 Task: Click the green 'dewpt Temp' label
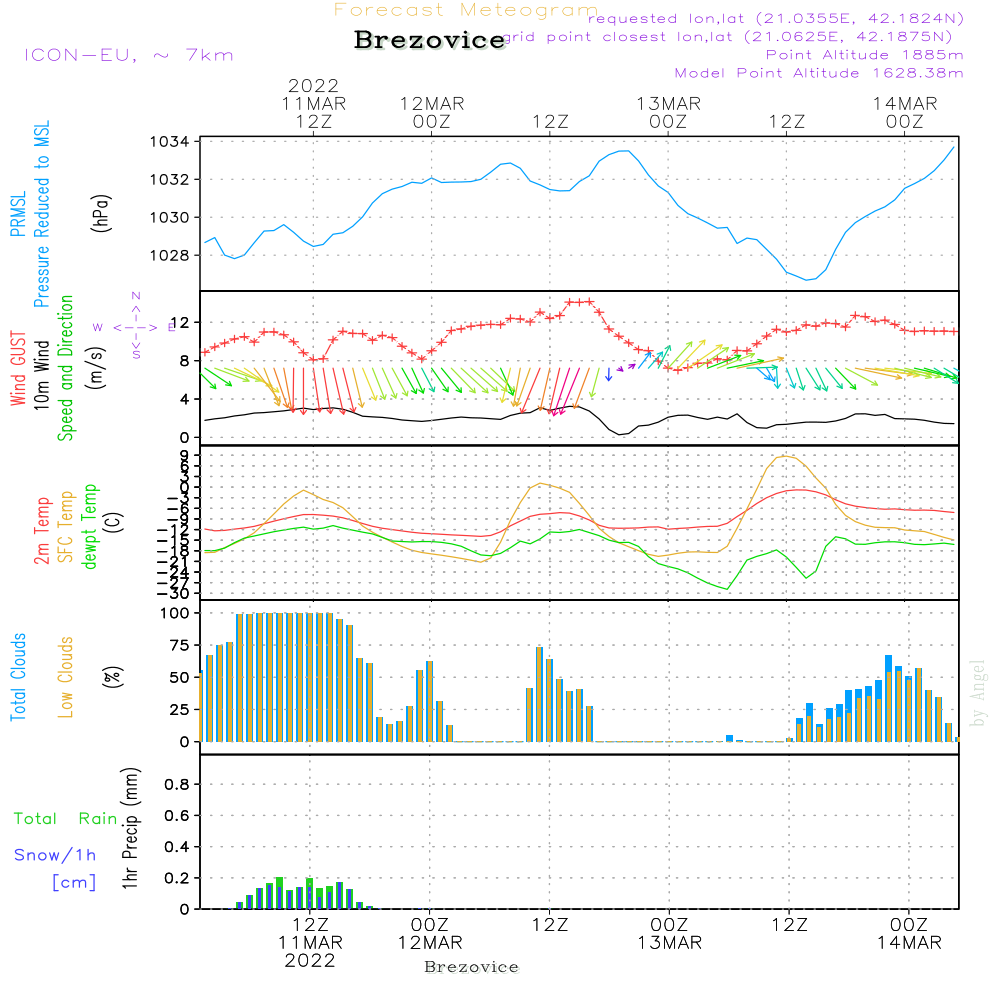(x=89, y=526)
